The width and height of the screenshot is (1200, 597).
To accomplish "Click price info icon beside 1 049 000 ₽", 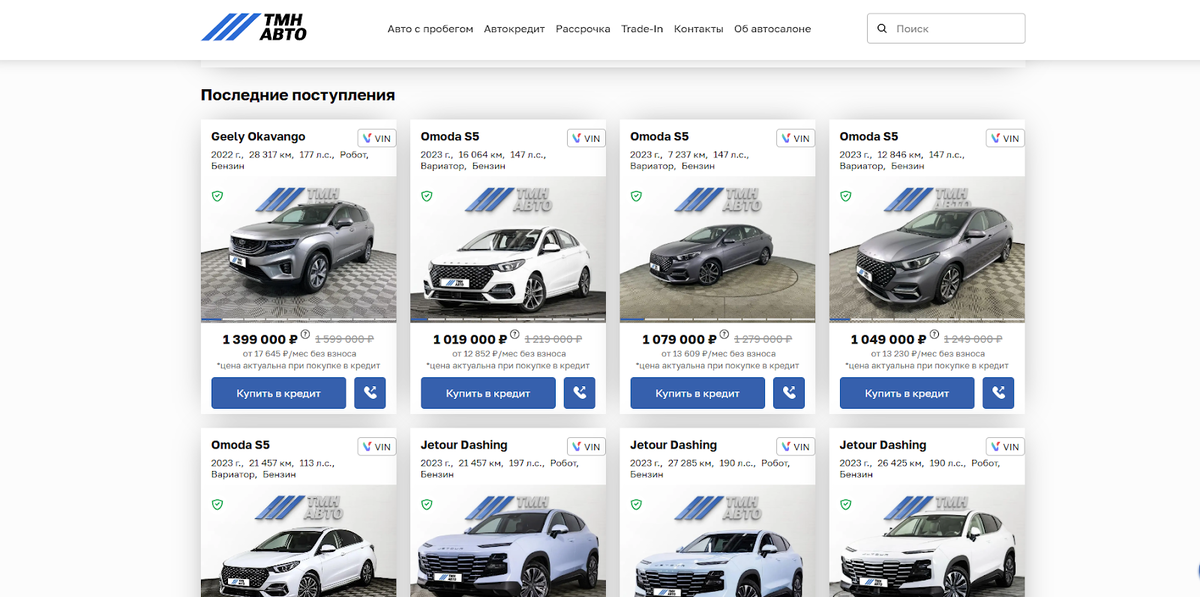I will pos(933,335).
